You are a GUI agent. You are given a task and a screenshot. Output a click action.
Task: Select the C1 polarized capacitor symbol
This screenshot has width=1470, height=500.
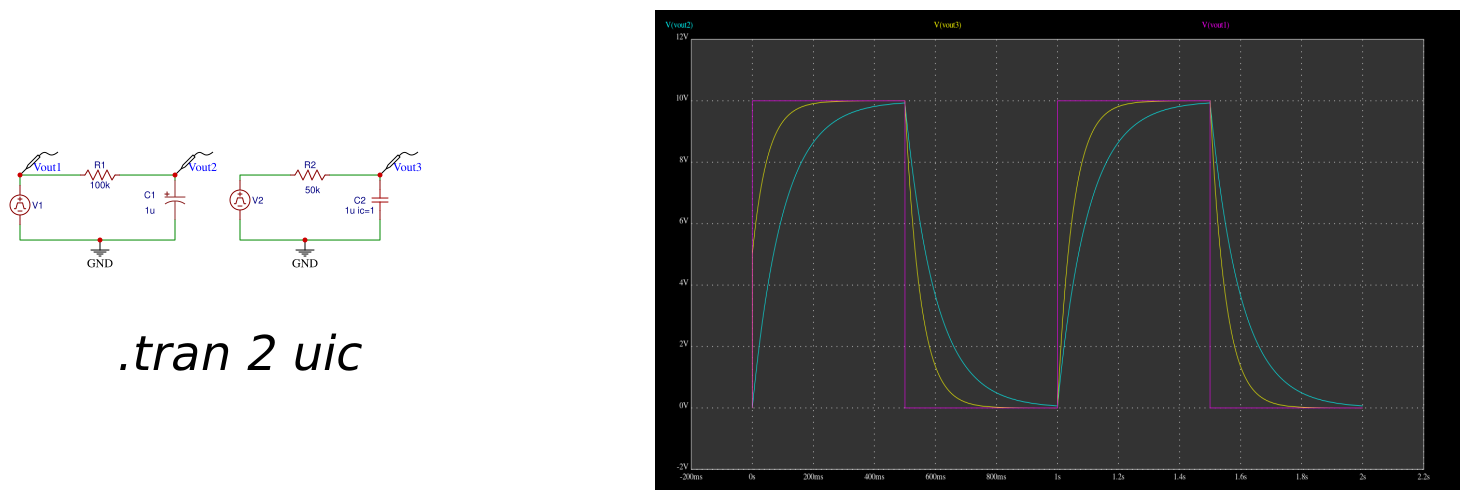click(x=175, y=201)
